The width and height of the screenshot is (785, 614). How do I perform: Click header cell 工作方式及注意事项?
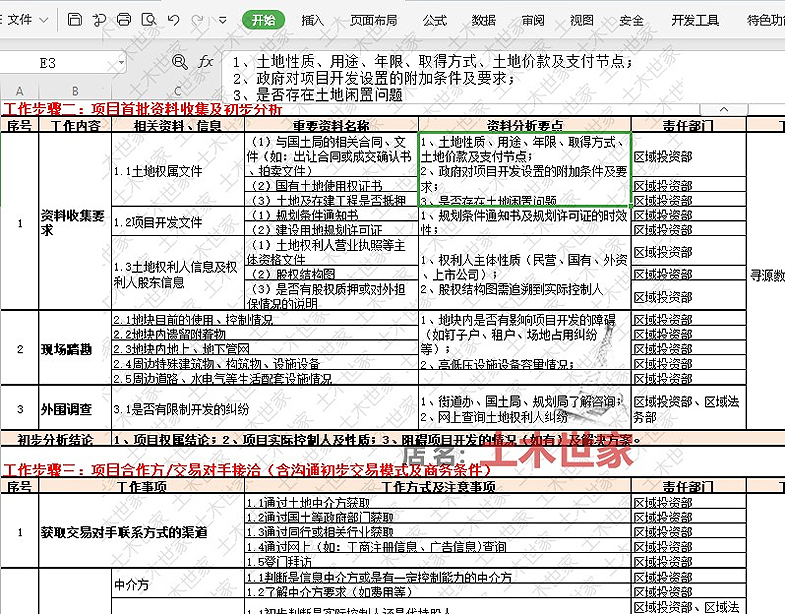coord(438,486)
